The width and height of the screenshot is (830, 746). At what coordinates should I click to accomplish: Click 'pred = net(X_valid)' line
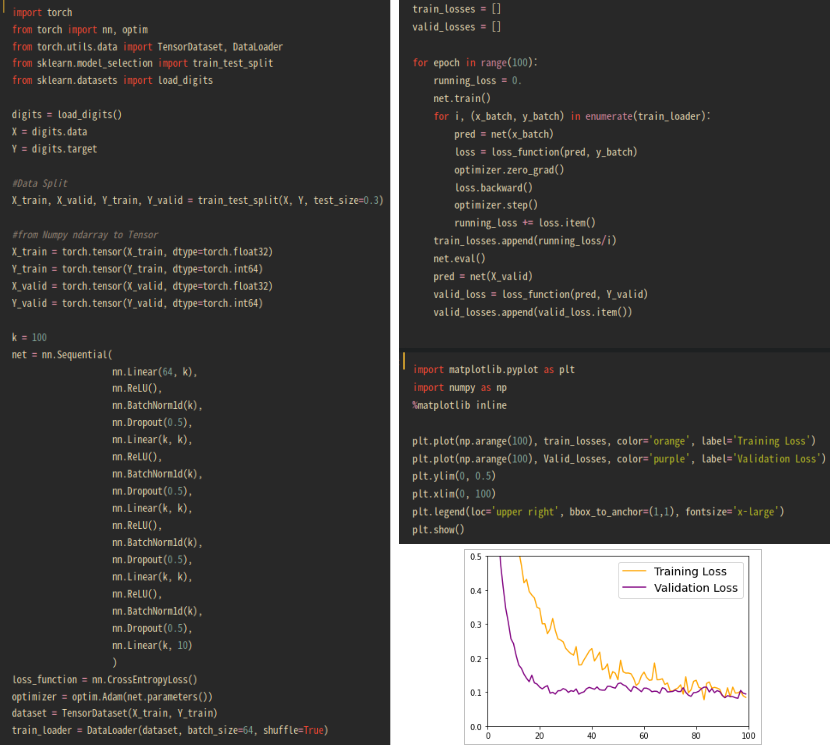(483, 276)
